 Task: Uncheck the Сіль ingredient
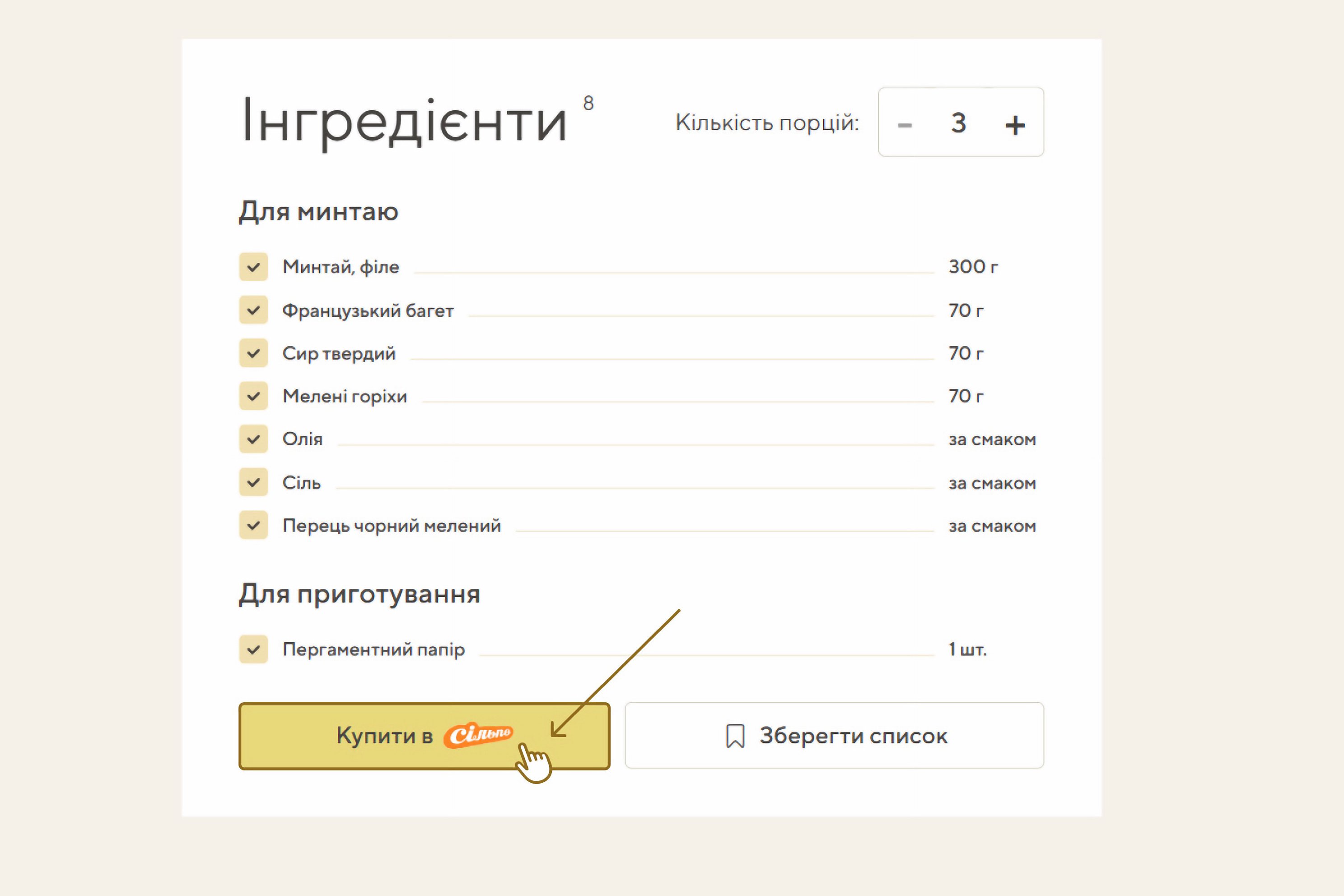click(253, 483)
